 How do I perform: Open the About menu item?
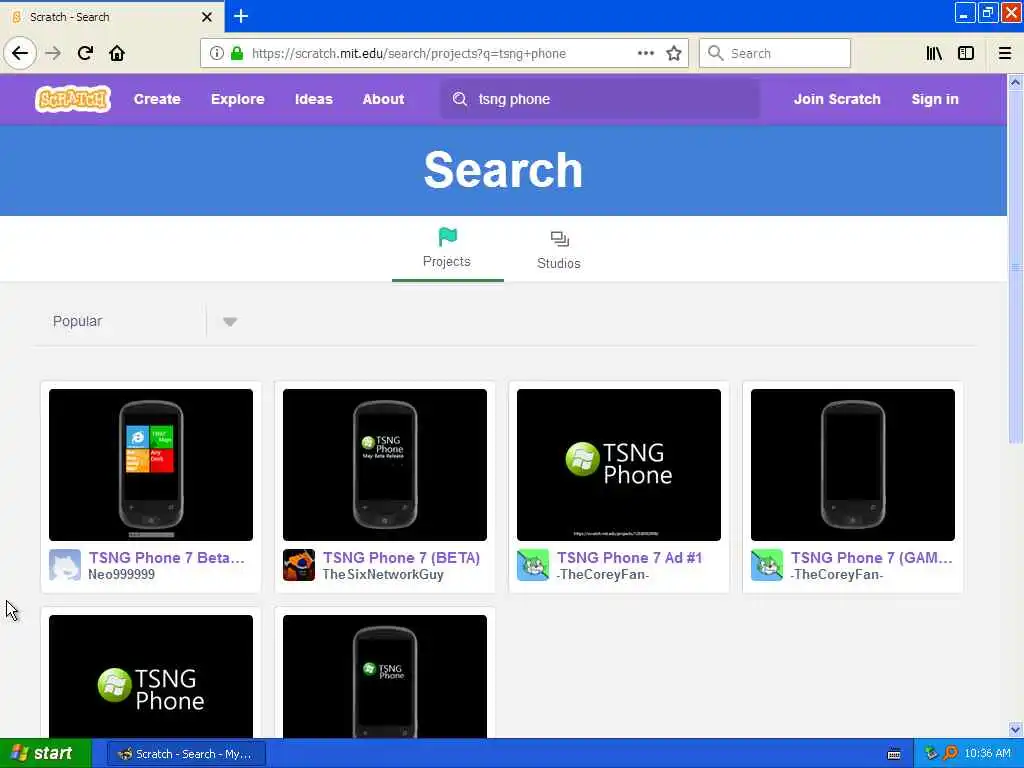pos(383,99)
